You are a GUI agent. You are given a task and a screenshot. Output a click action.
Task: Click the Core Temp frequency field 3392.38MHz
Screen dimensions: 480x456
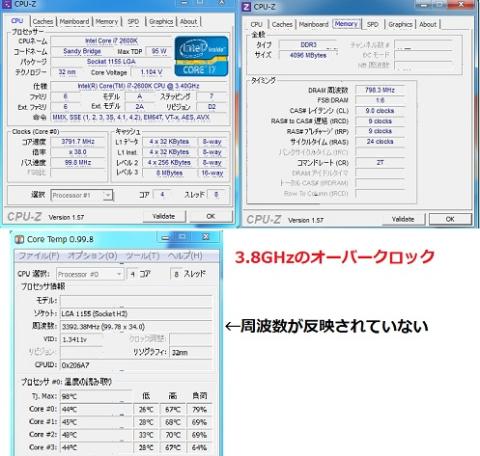click(x=136, y=327)
